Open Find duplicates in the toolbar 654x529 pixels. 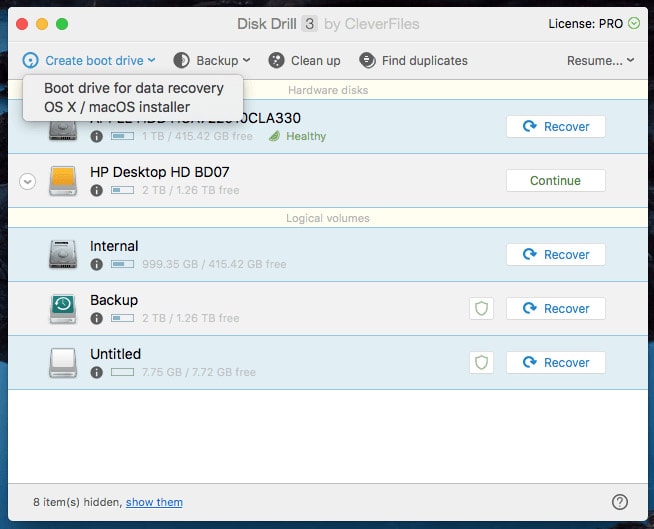coord(413,61)
